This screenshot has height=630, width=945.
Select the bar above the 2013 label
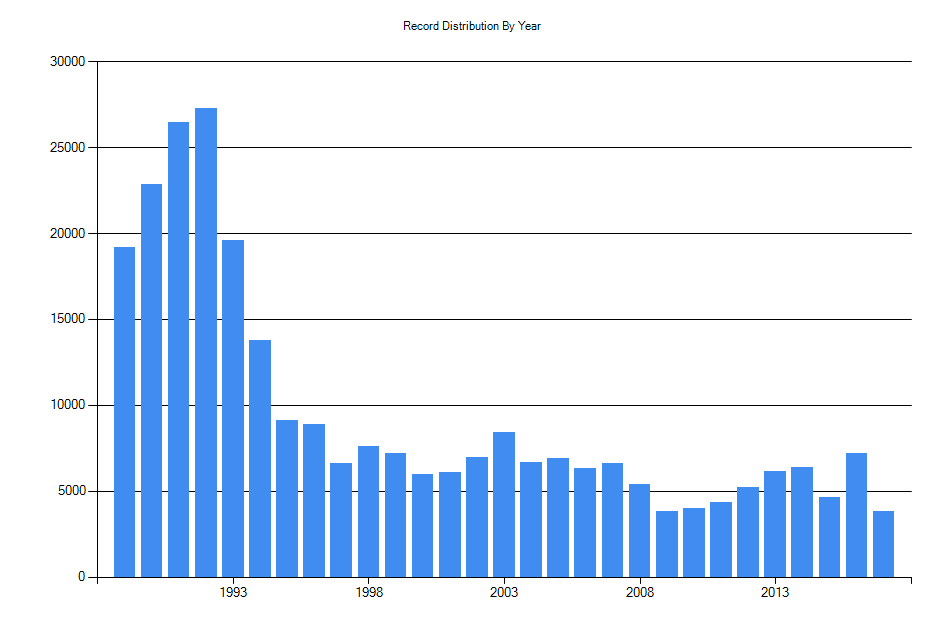click(775, 524)
